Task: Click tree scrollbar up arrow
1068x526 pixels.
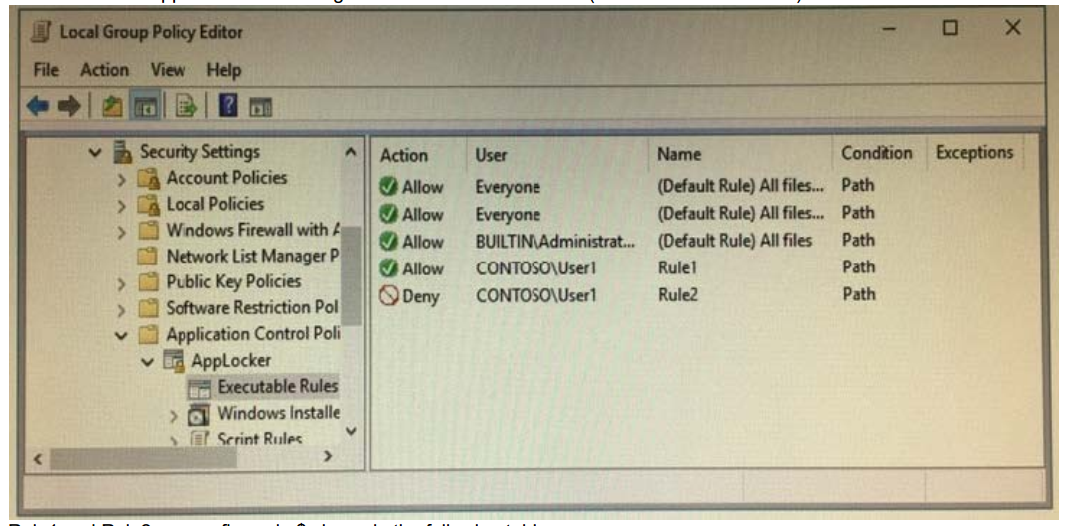Action: point(351,151)
